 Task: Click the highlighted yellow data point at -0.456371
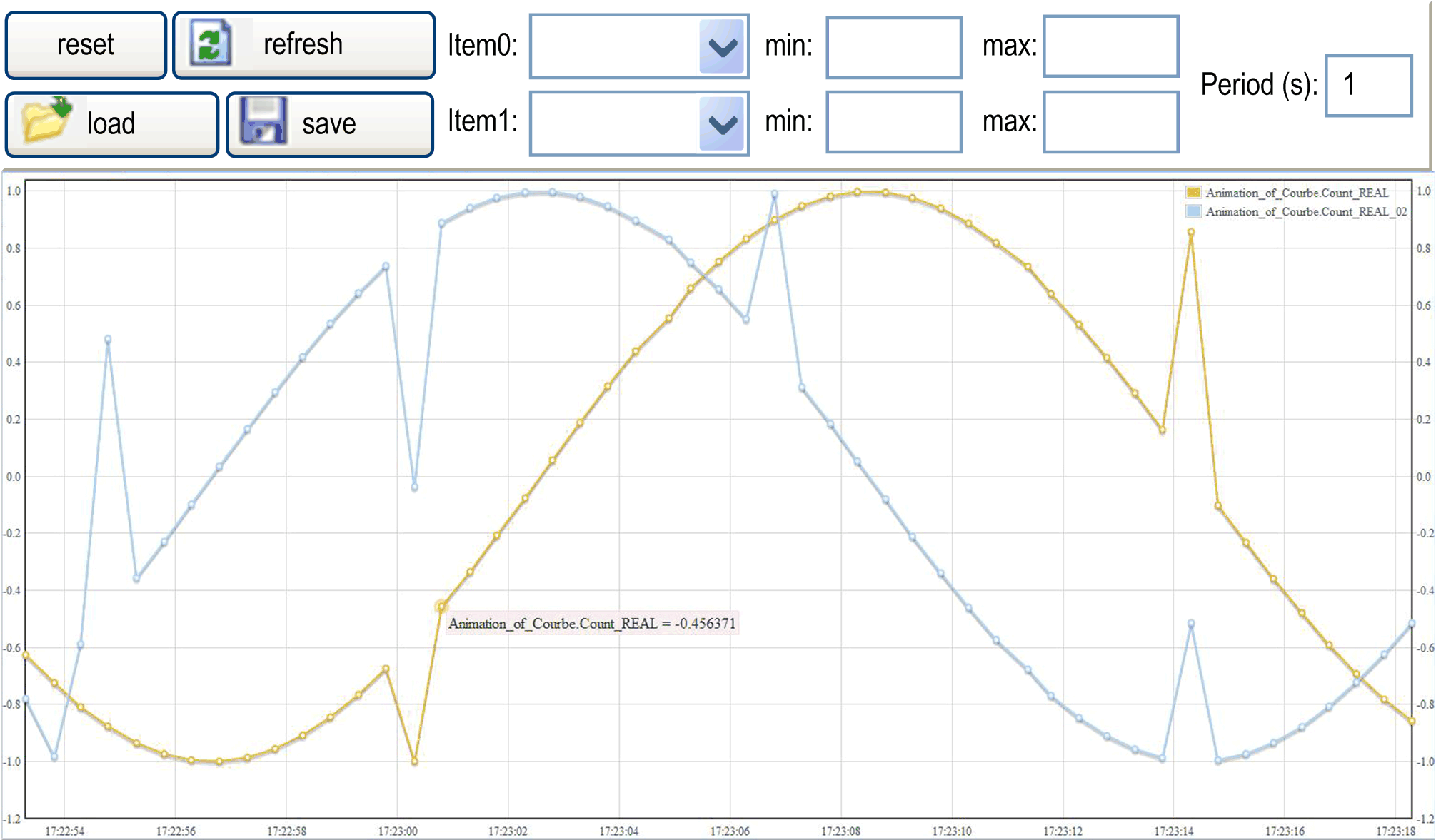pos(441,607)
